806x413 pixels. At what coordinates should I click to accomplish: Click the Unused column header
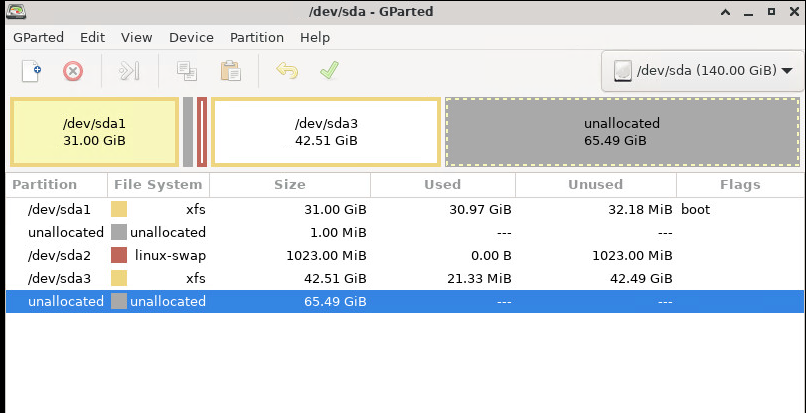596,185
